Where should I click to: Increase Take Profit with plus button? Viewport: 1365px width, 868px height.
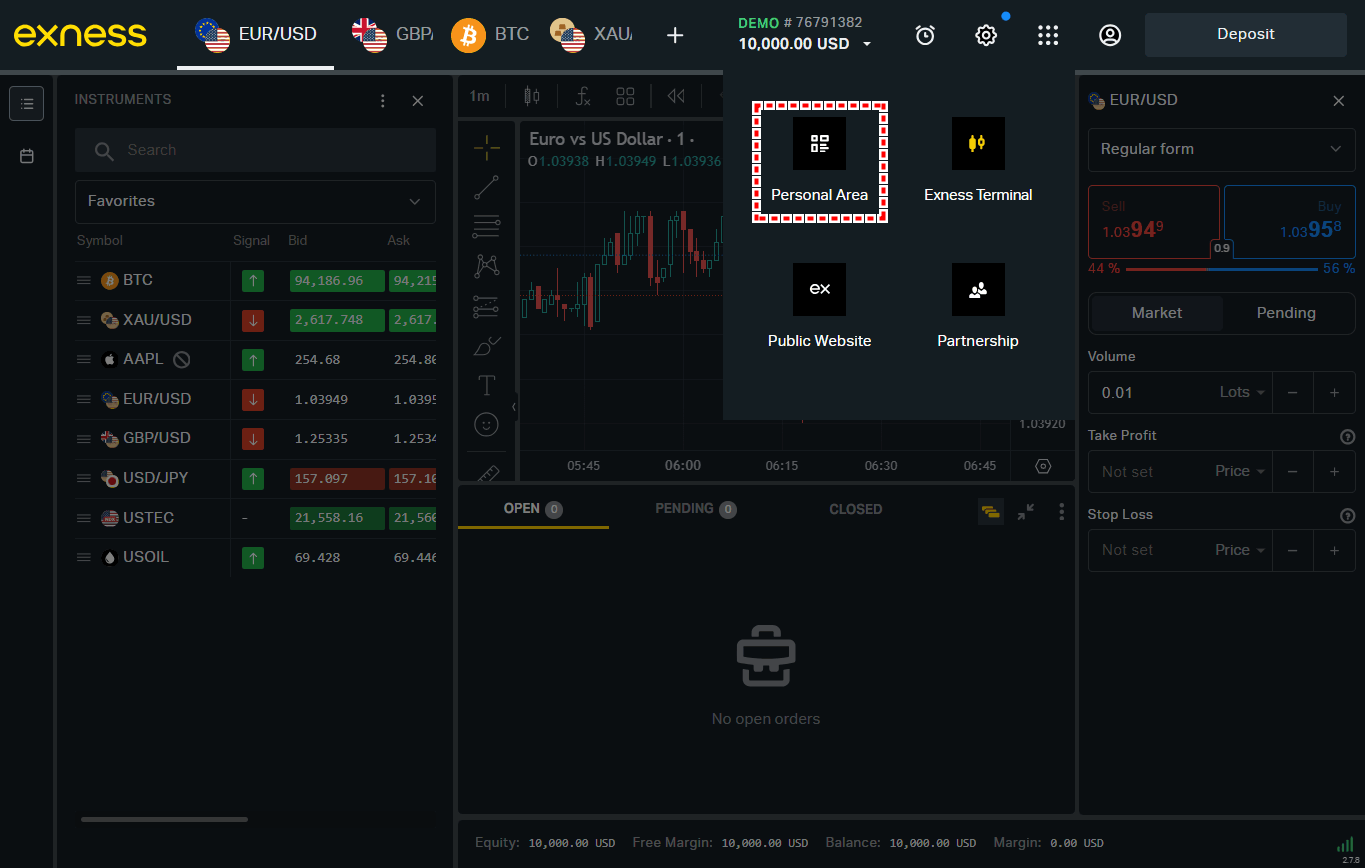(x=1334, y=471)
